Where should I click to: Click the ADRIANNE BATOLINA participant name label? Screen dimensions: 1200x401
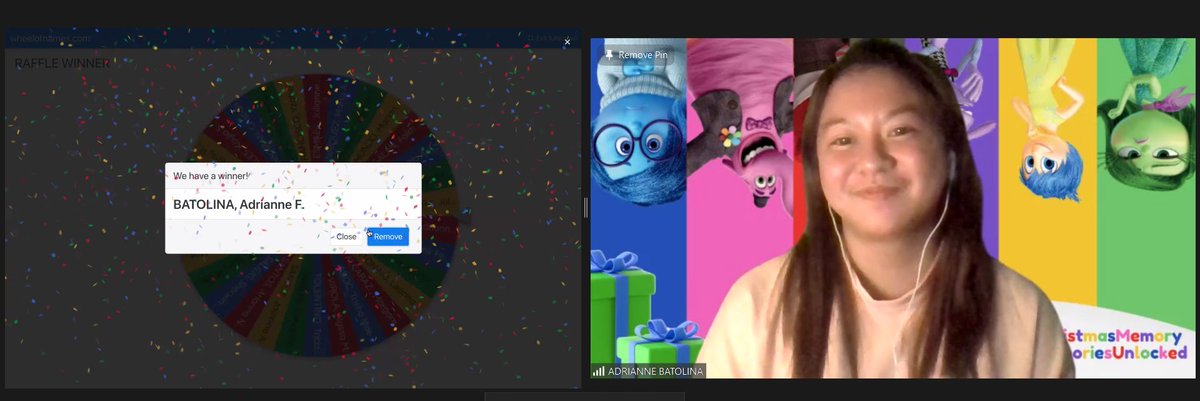point(655,371)
